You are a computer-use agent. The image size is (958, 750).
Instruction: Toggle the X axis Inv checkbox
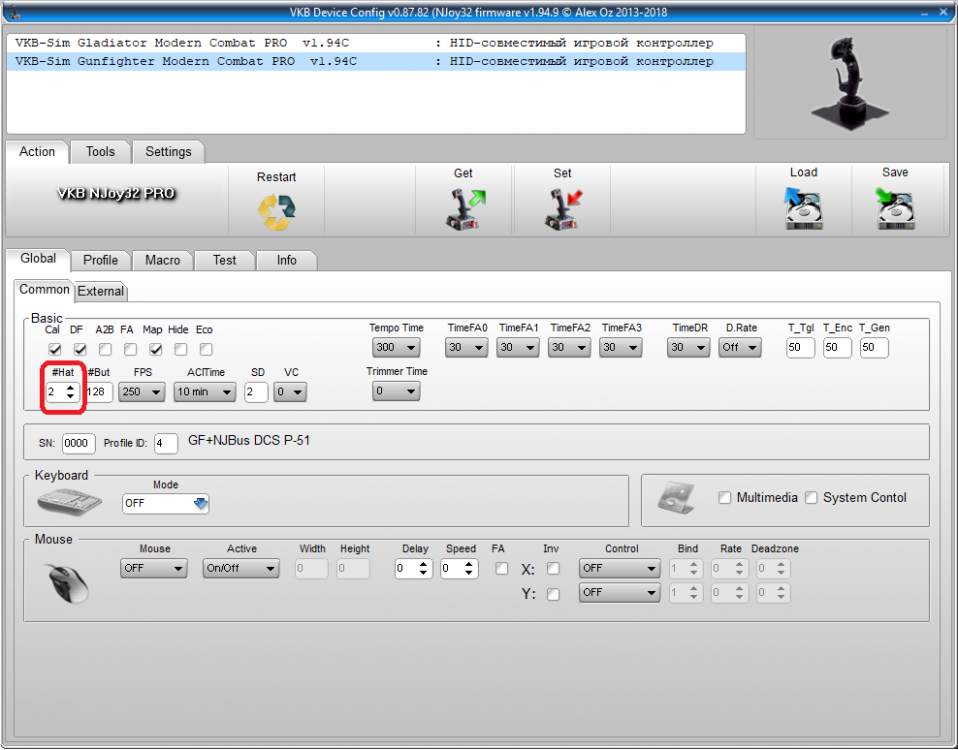(x=553, y=569)
